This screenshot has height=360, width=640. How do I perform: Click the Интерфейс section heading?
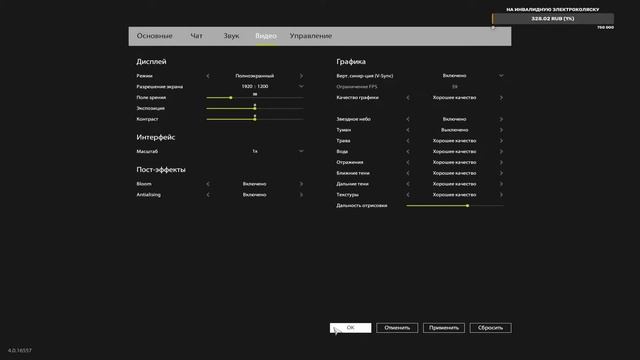(x=156, y=138)
